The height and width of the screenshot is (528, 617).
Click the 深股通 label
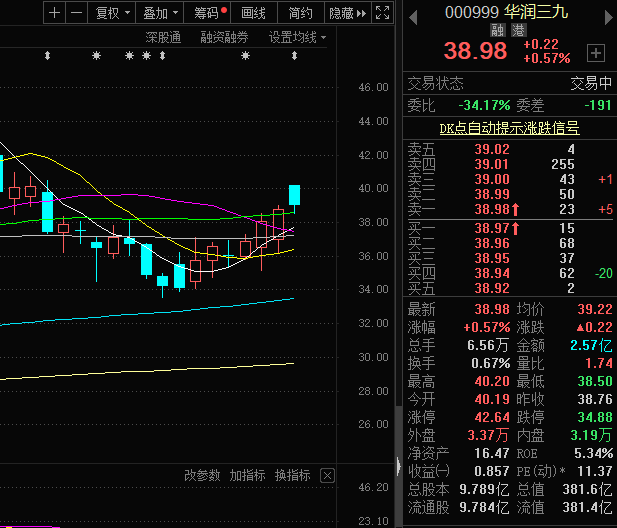point(163,37)
